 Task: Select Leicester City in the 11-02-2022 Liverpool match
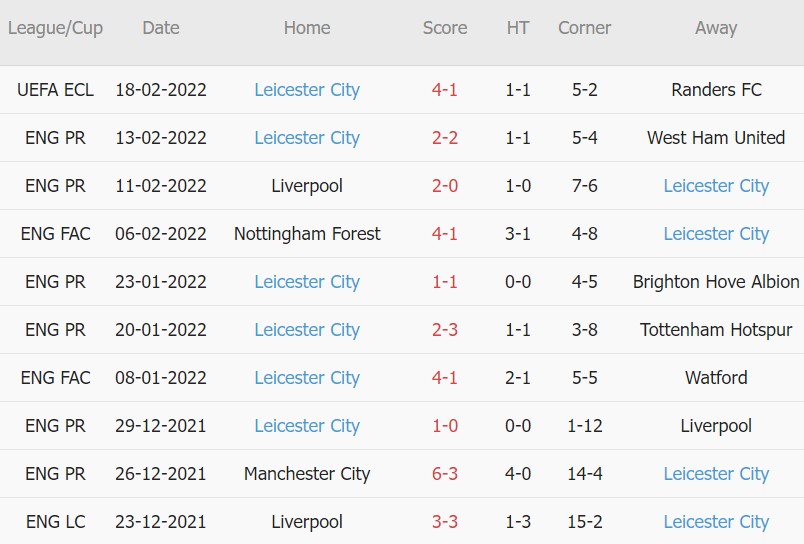(716, 186)
